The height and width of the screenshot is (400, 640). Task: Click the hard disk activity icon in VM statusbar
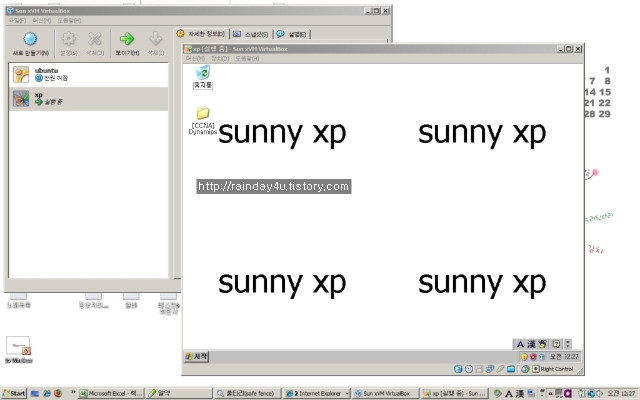(x=458, y=369)
